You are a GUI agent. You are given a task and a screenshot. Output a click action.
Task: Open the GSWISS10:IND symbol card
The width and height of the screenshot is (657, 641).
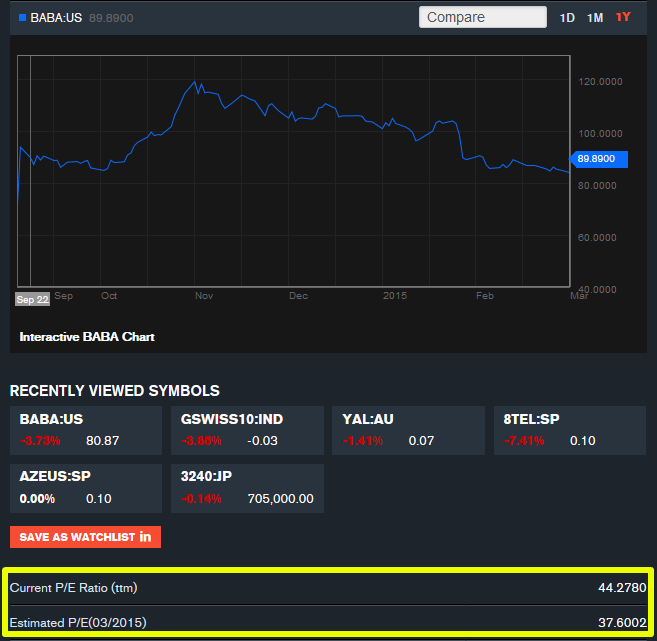(247, 430)
